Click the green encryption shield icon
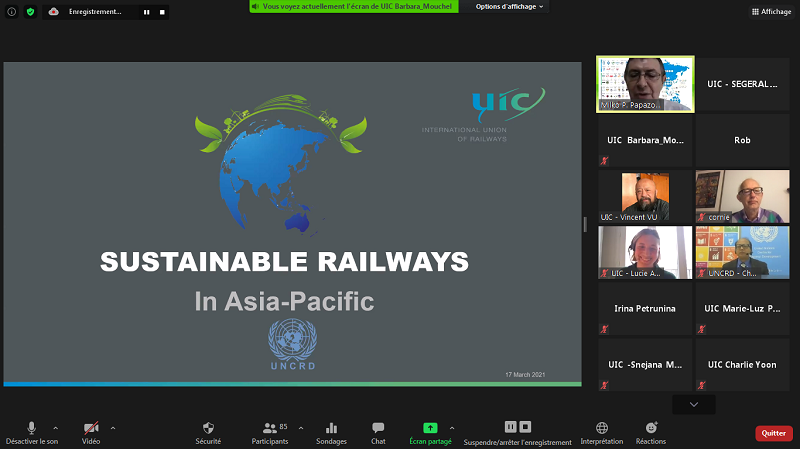This screenshot has height=449, width=800. tap(31, 12)
